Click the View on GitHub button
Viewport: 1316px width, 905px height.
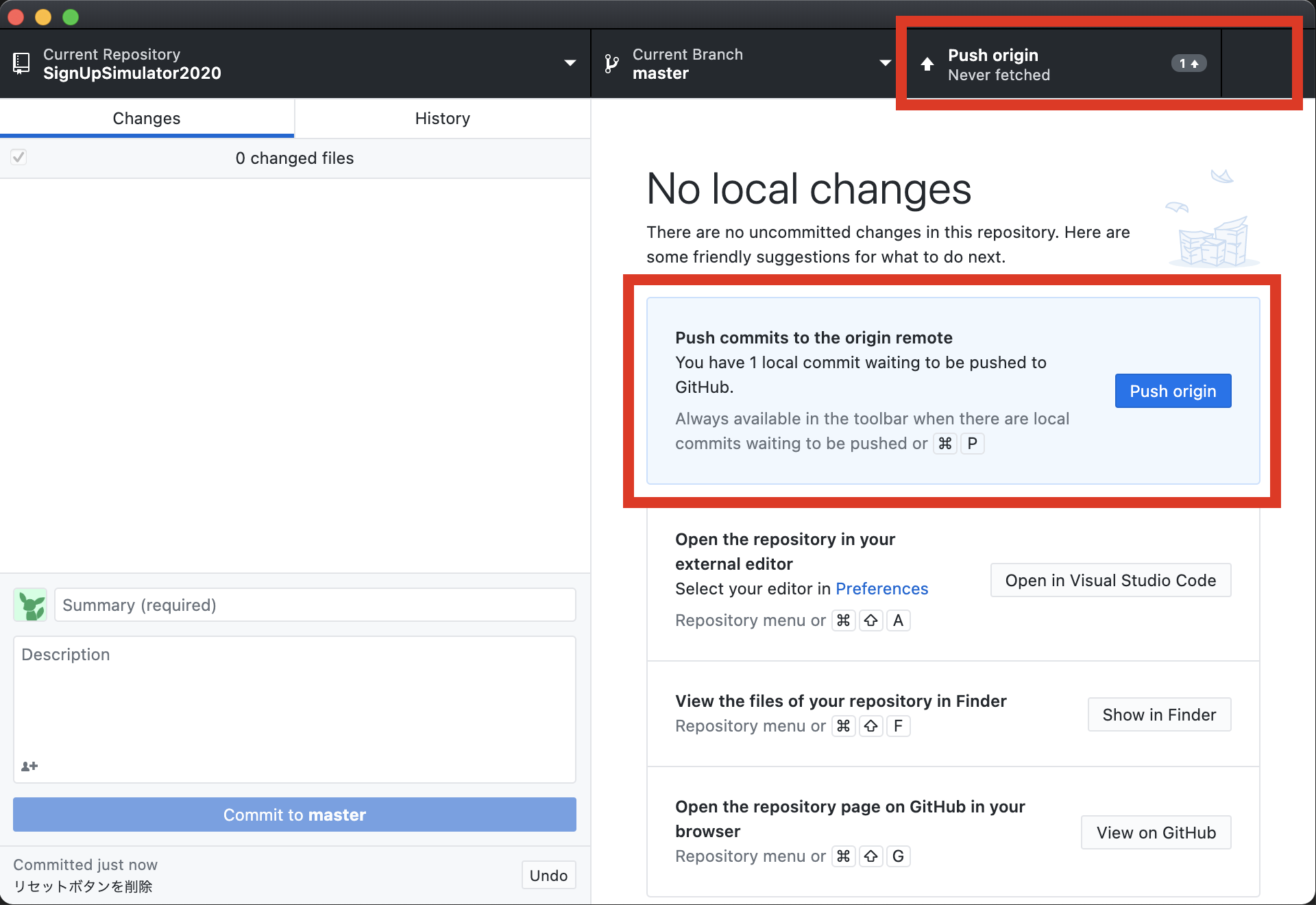[x=1156, y=833]
